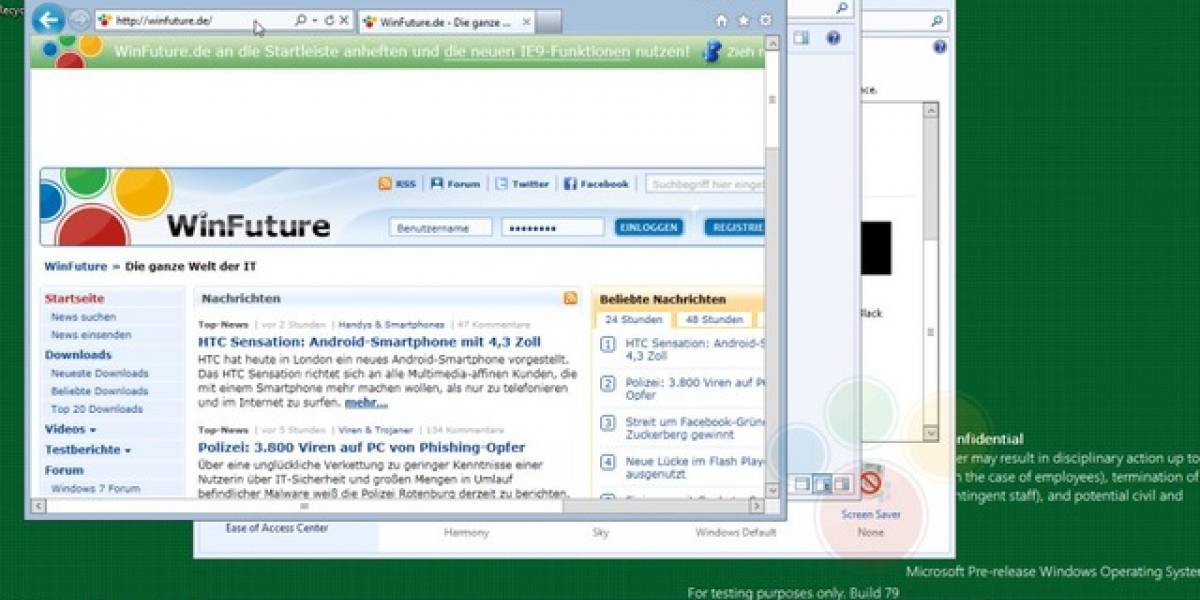Expand the Testberichte sidebar menu

tap(87, 450)
